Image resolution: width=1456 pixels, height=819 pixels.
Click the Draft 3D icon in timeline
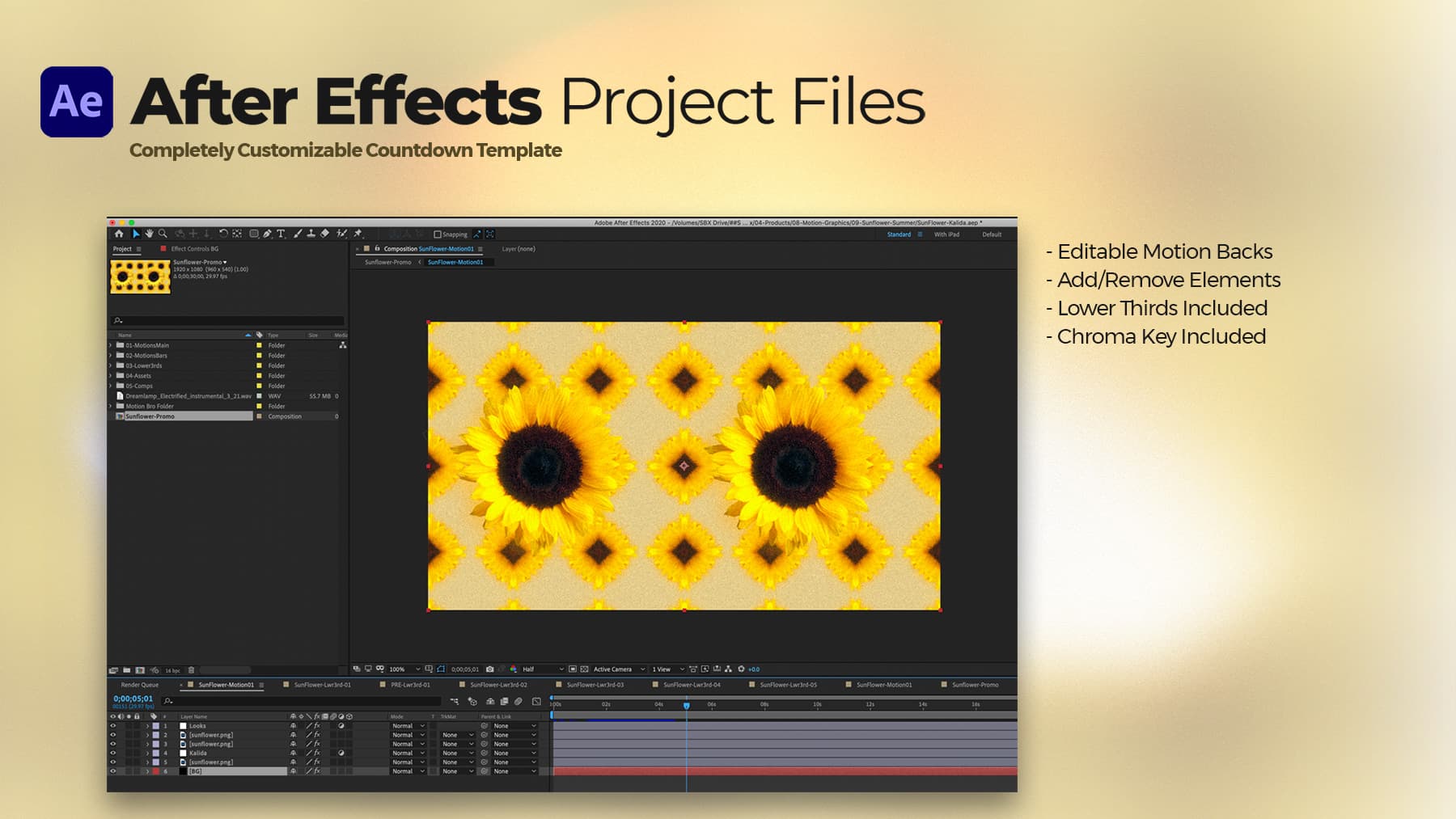(x=472, y=701)
